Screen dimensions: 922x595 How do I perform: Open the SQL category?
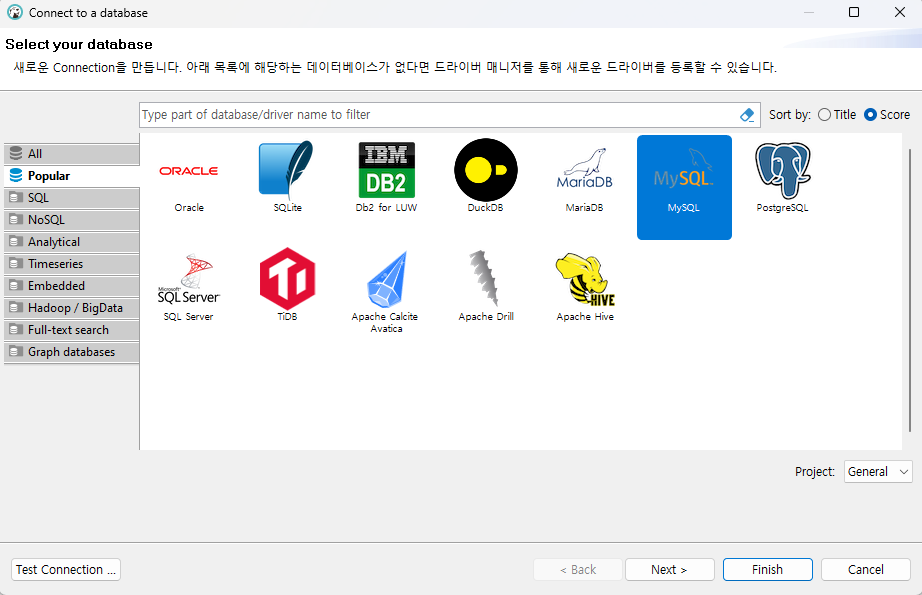[72, 198]
